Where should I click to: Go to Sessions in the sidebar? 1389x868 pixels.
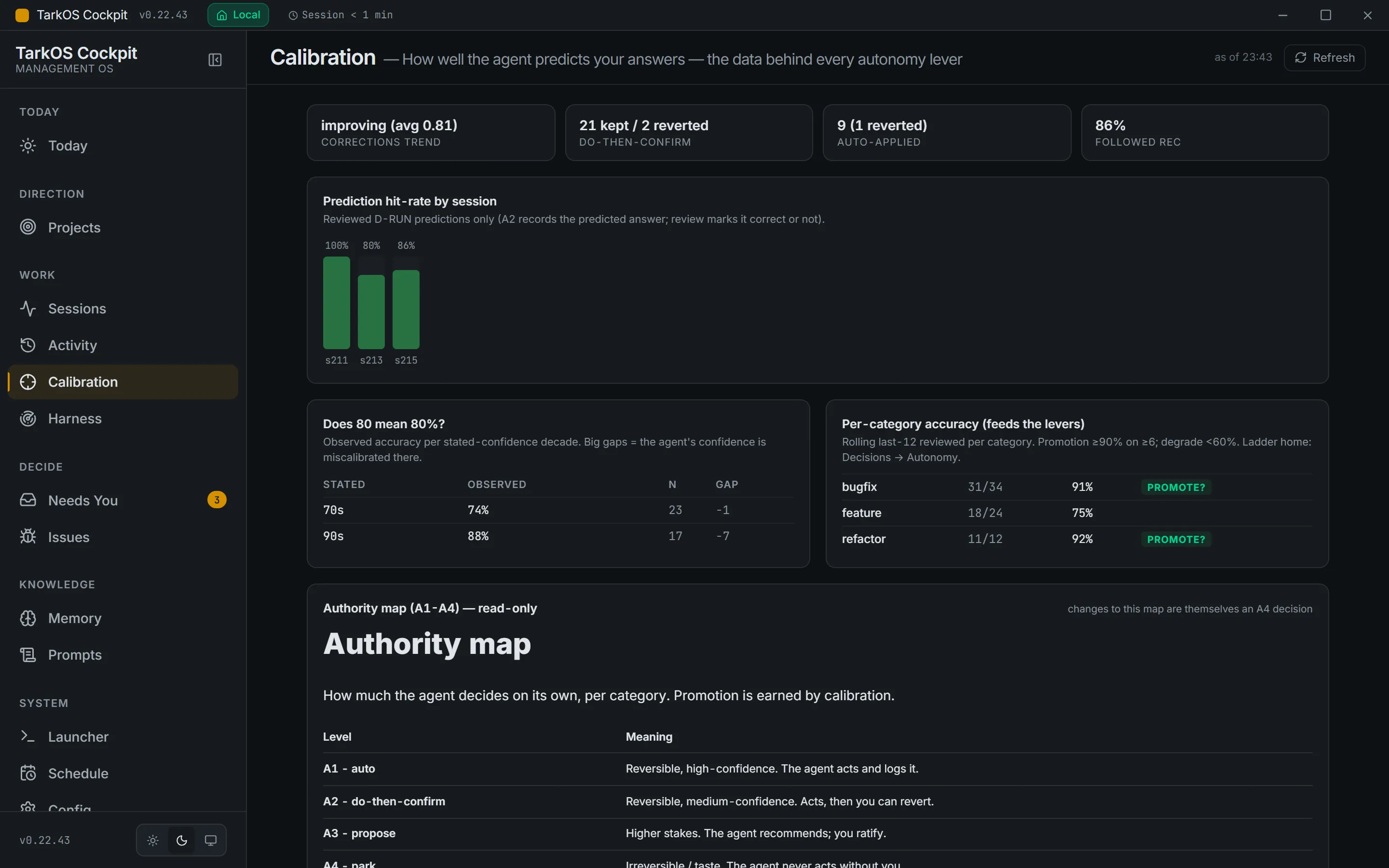[x=123, y=309]
